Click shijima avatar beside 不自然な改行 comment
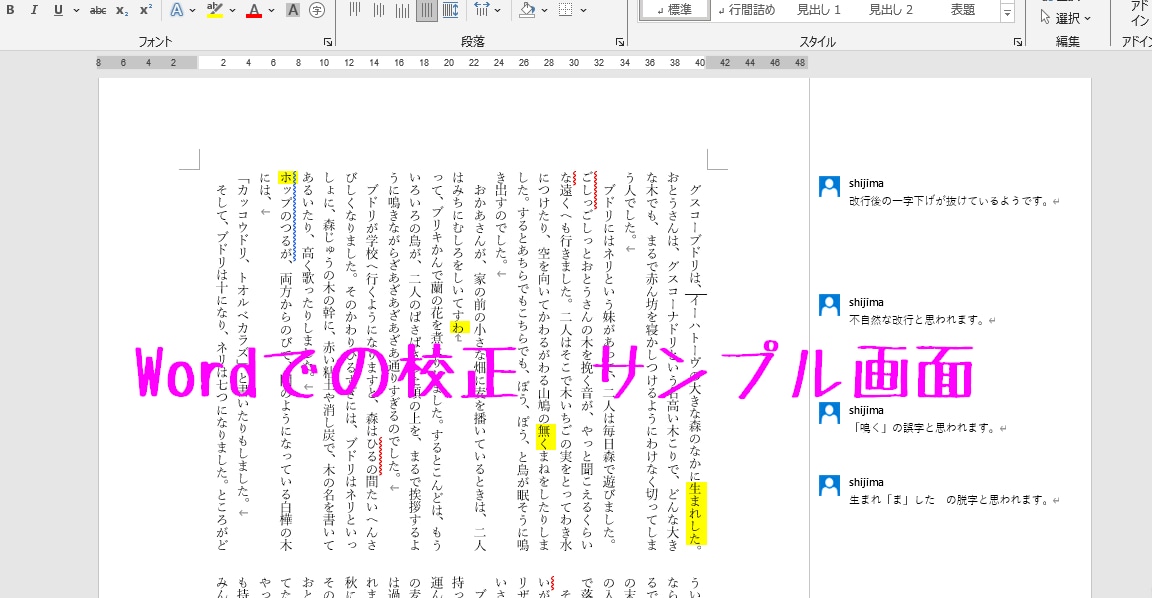Viewport: 1152px width, 598px height. coord(829,306)
